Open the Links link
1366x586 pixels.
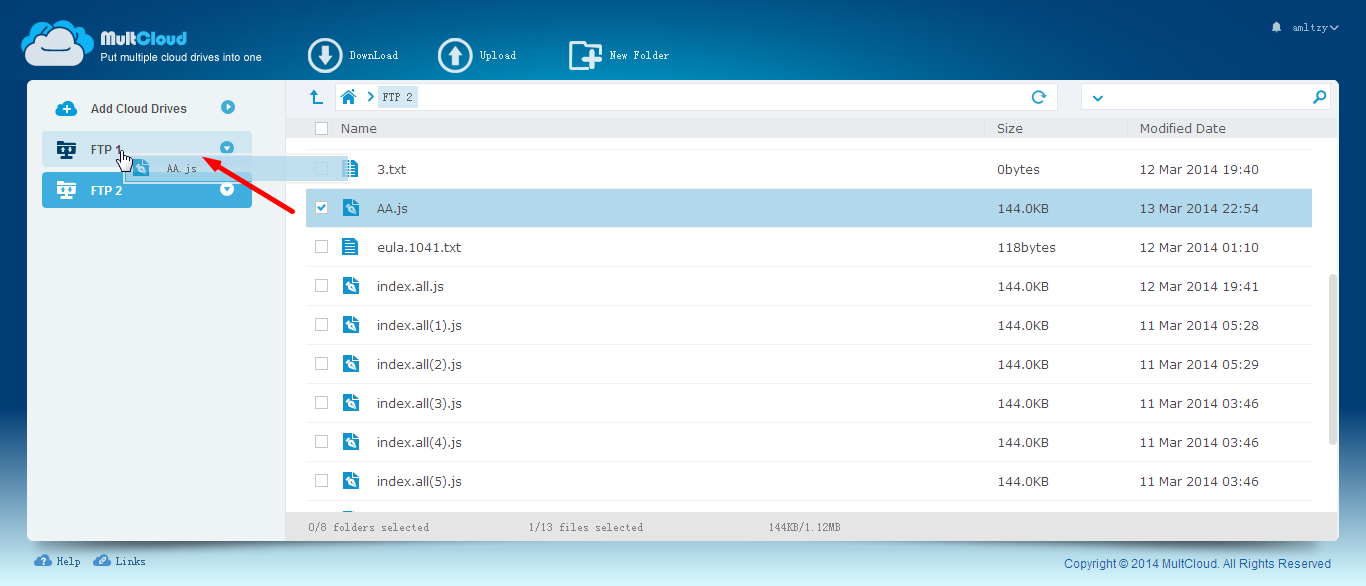click(130, 562)
